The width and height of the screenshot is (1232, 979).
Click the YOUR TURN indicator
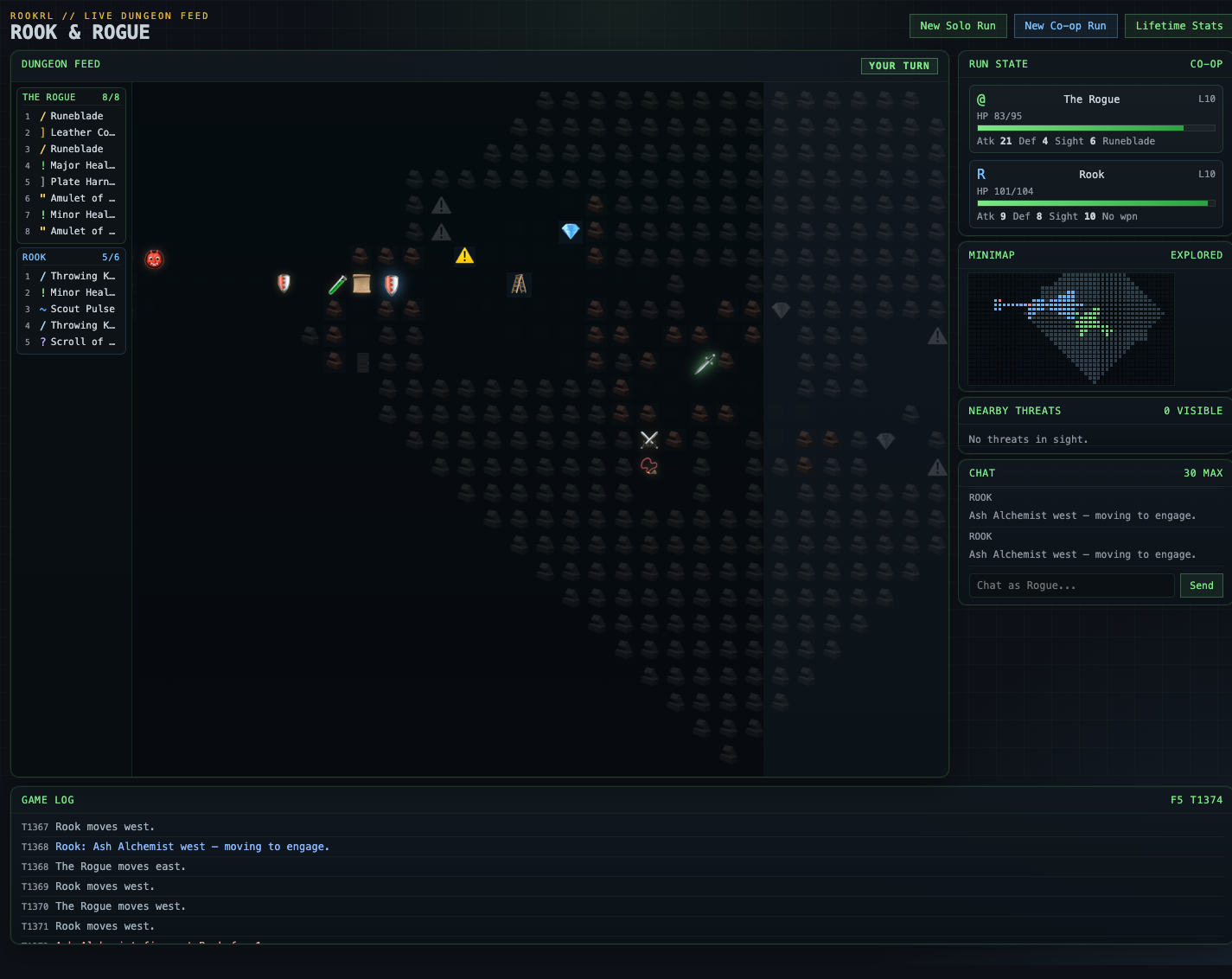click(x=899, y=66)
